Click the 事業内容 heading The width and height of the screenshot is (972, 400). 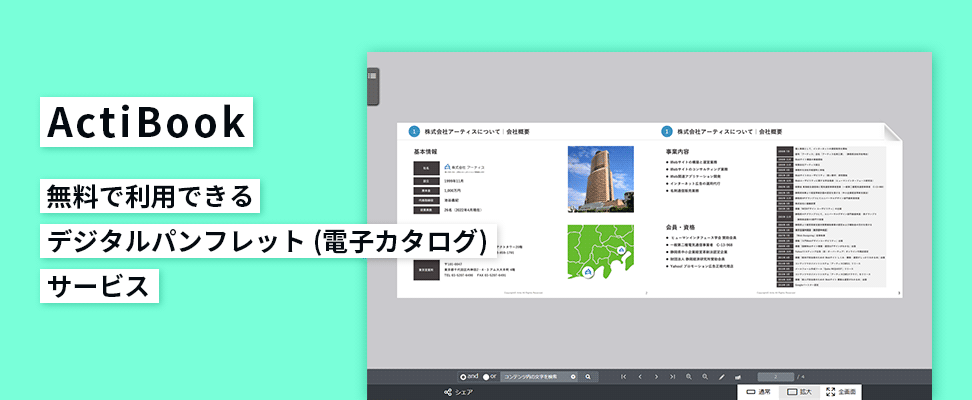click(678, 151)
